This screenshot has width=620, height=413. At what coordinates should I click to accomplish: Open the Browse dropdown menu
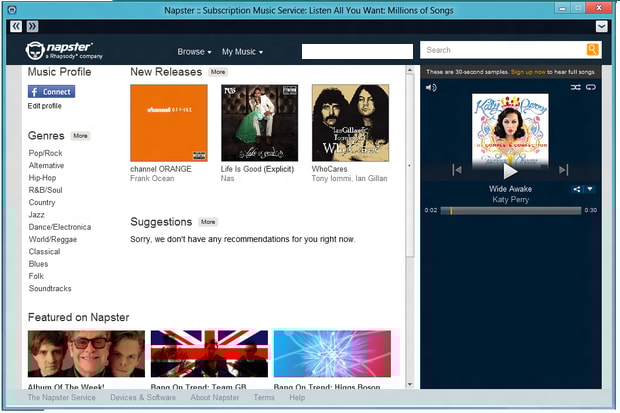194,52
